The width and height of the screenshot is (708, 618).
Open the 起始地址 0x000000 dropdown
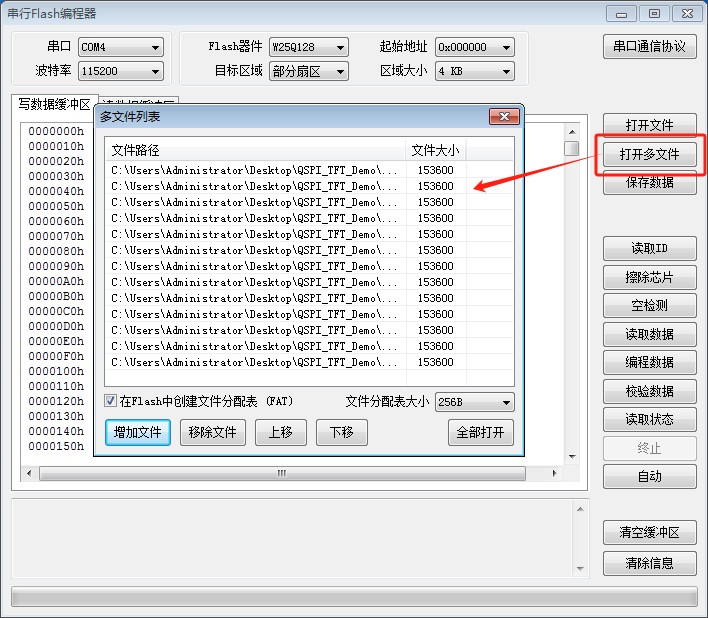475,47
